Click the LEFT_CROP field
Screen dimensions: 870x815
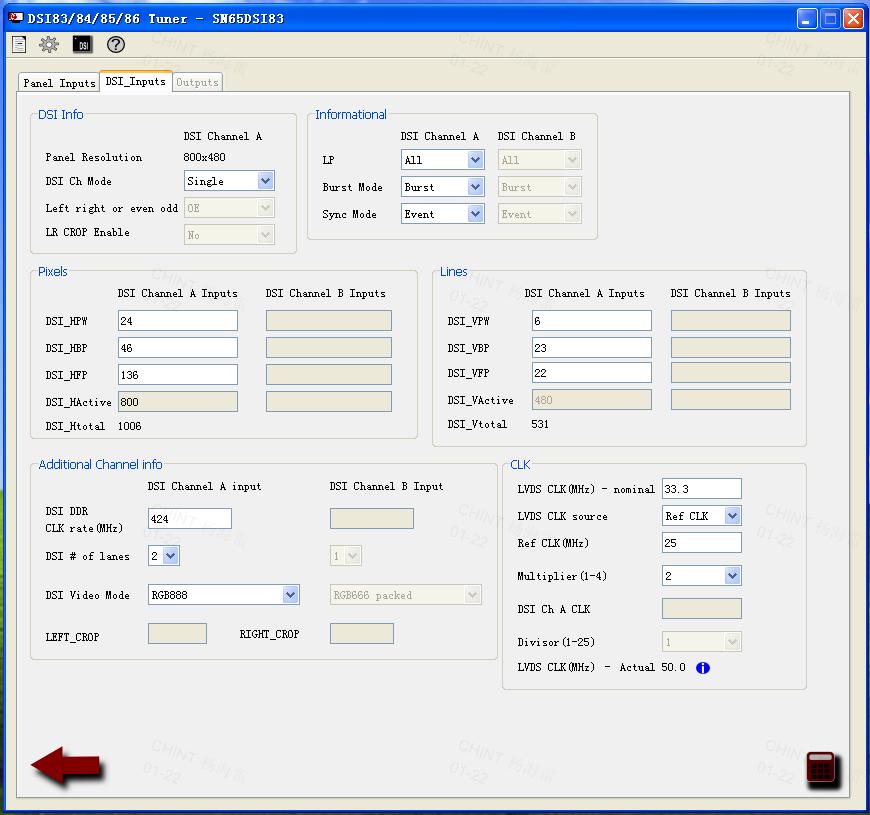click(178, 634)
